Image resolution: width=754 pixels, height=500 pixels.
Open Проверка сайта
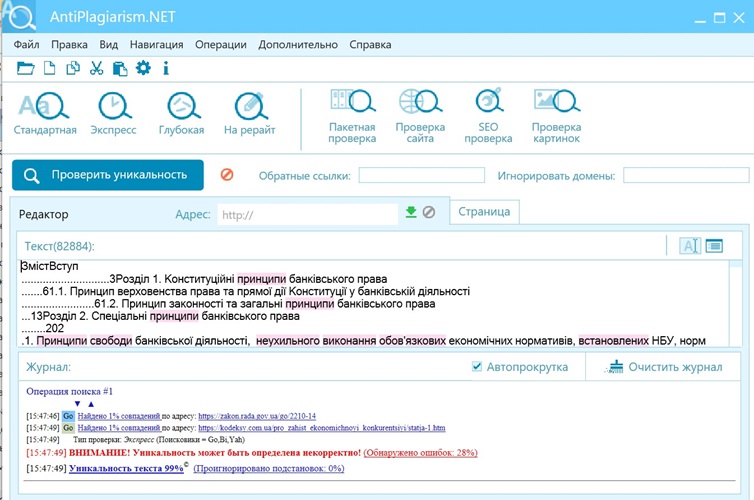[420, 116]
